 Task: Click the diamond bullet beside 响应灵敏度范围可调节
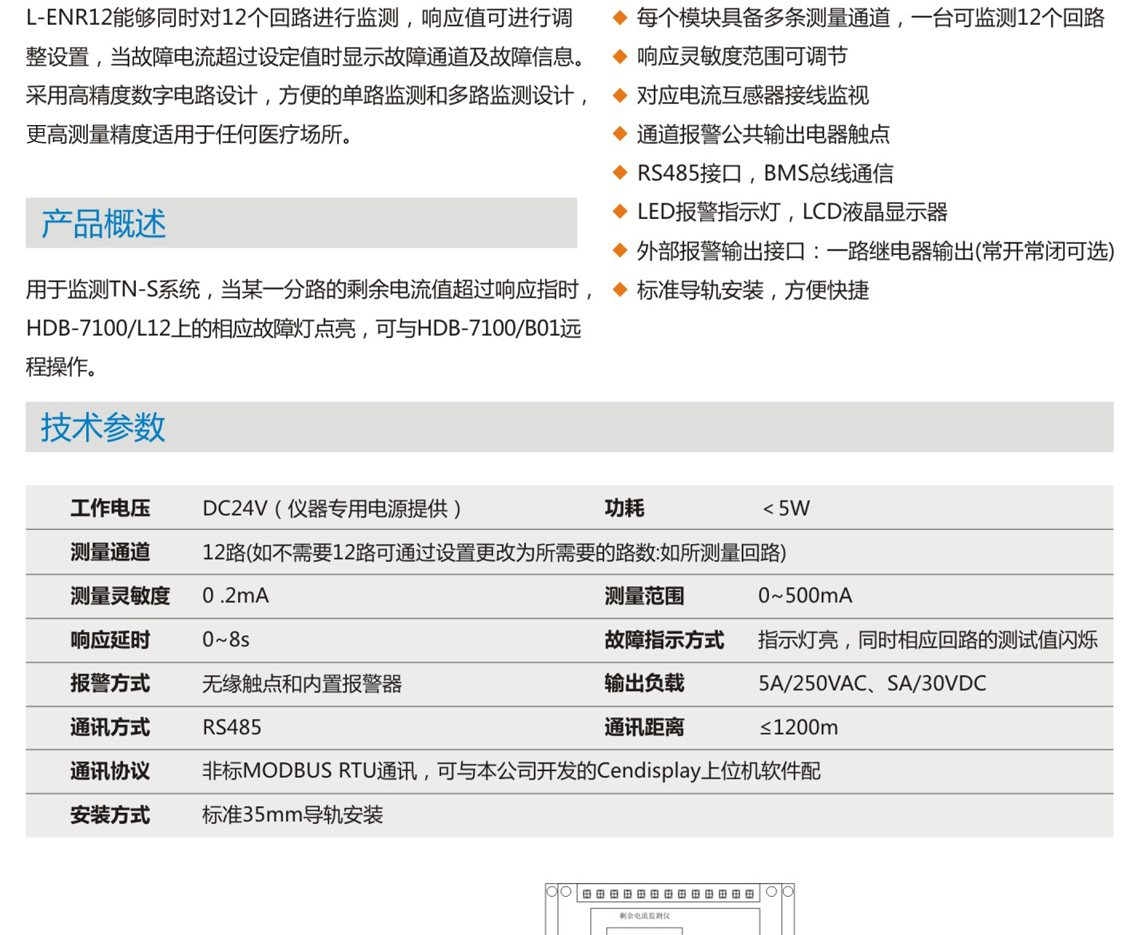click(620, 56)
